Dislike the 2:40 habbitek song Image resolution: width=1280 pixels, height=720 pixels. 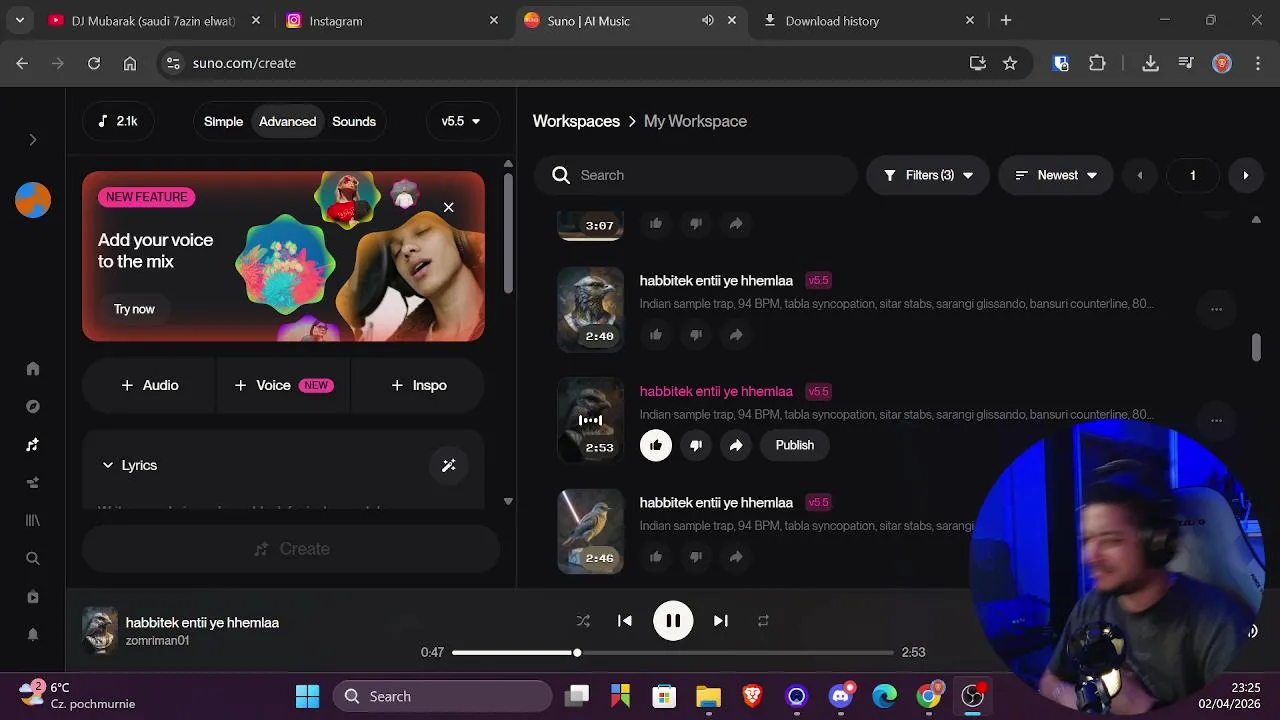click(696, 335)
